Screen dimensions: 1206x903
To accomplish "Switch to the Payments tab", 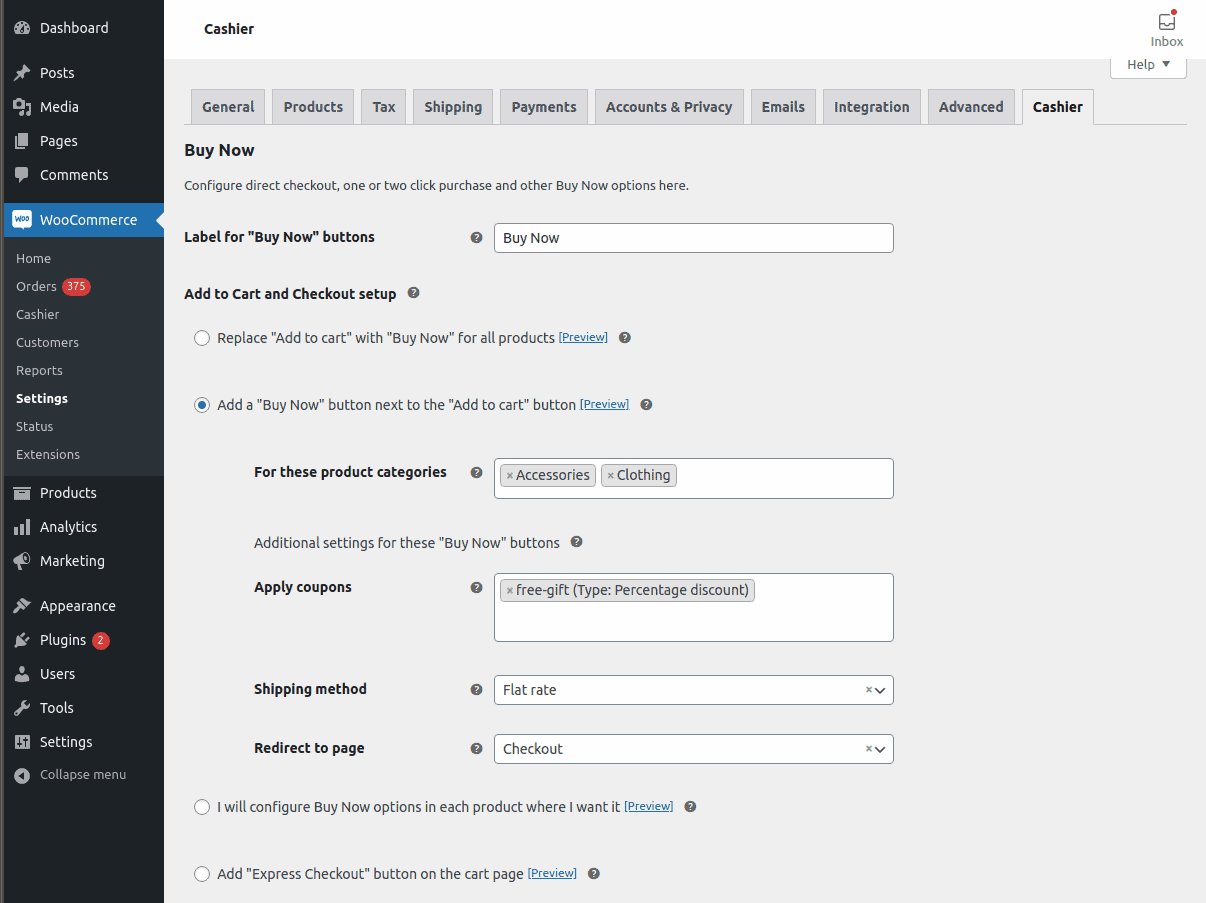I will click(x=544, y=107).
